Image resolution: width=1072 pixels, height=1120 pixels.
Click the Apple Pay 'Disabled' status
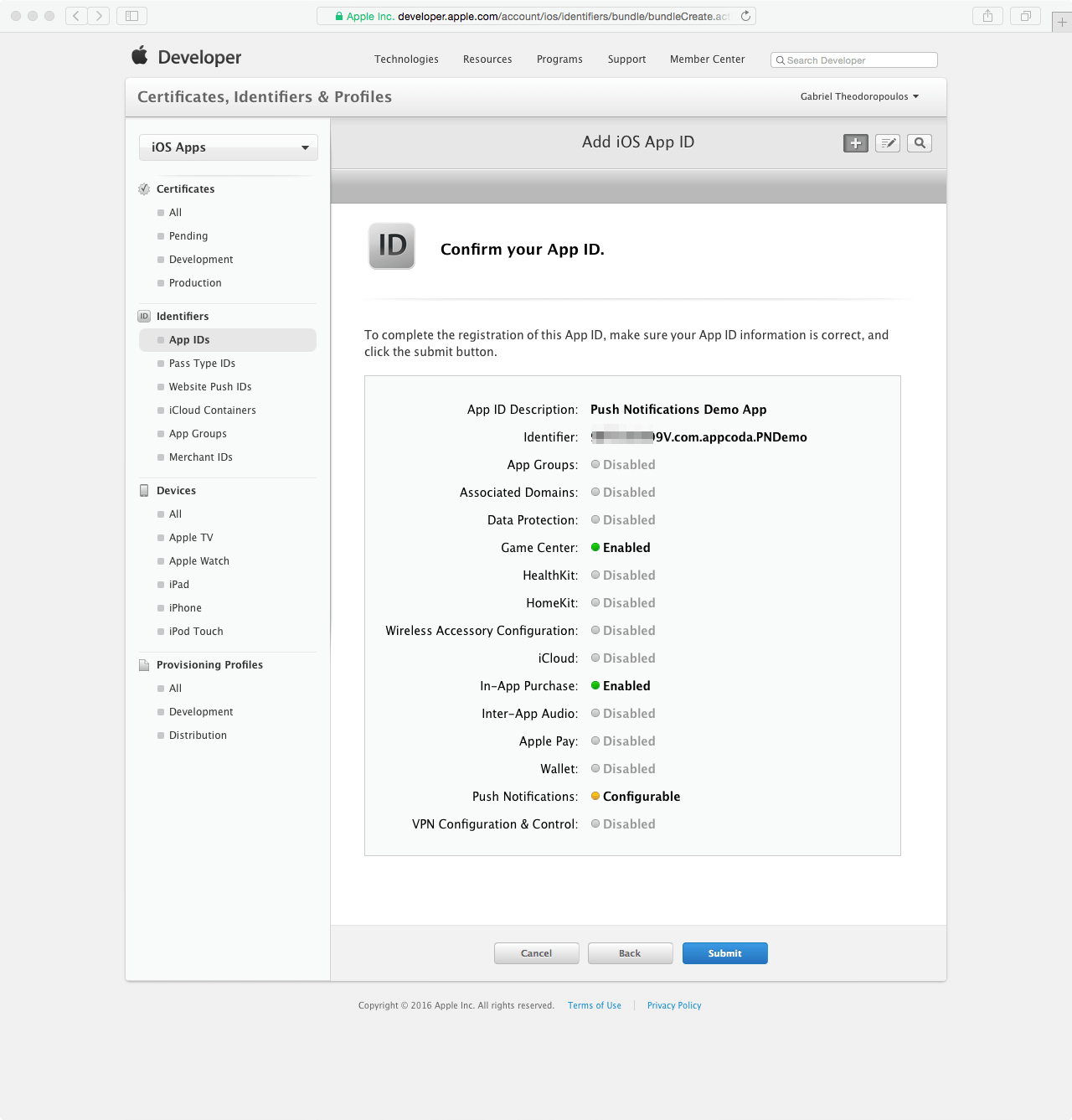point(623,741)
